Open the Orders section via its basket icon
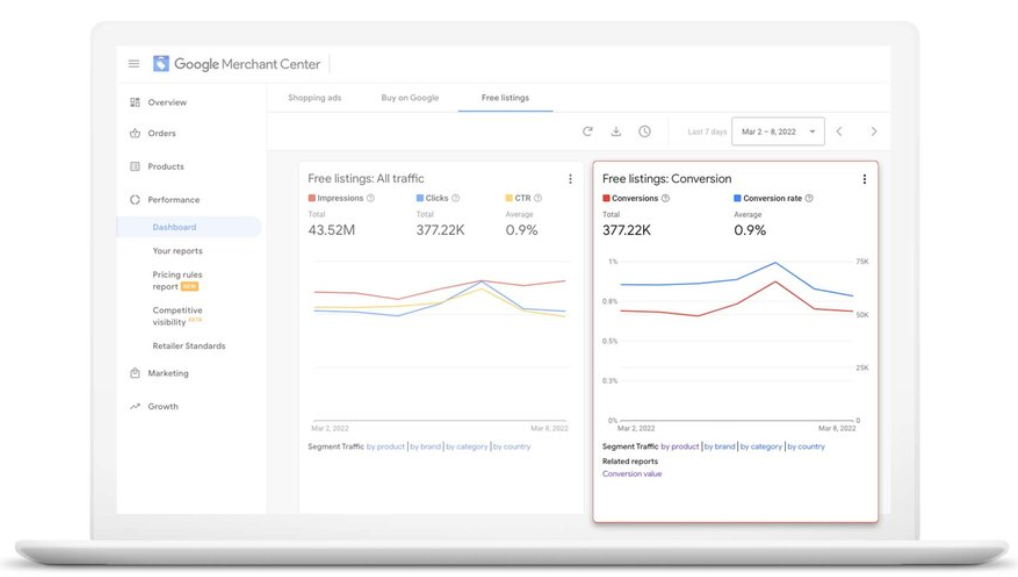Image resolution: width=1018 pixels, height=577 pixels. click(x=136, y=133)
